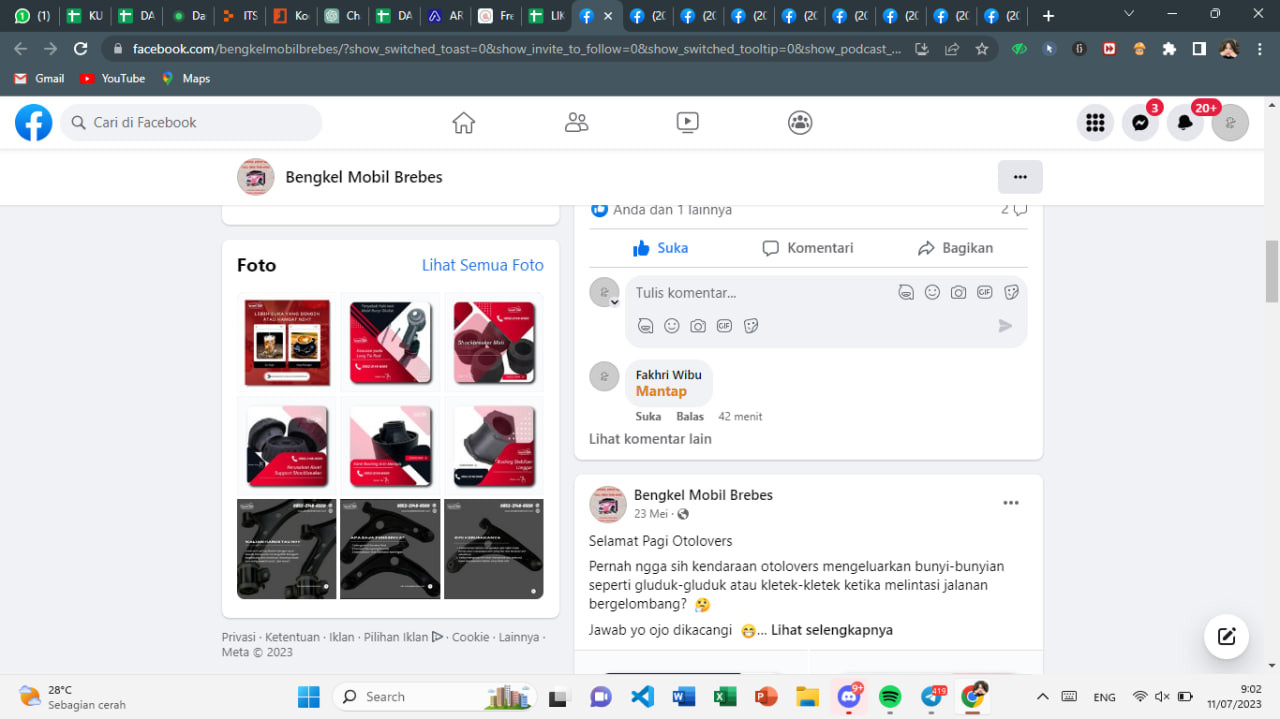Open Facebook Home feed icon
The image size is (1280, 719).
463,122
